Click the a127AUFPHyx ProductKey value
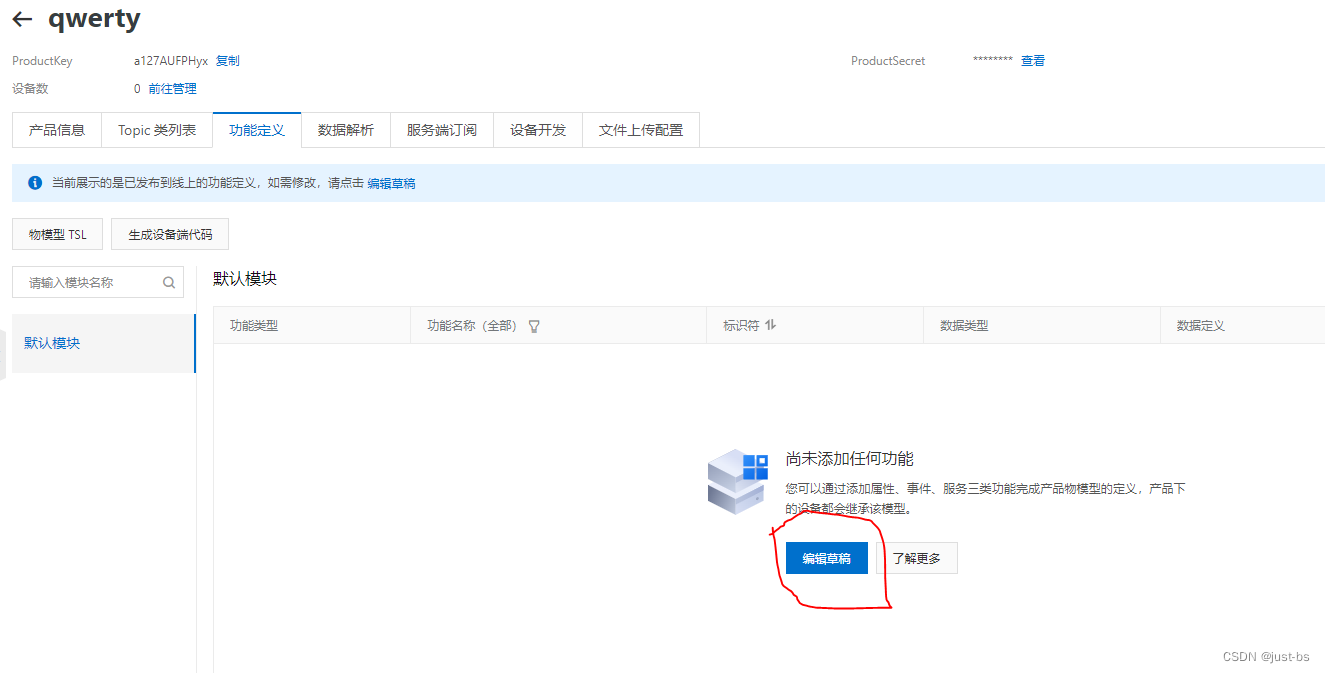 [x=171, y=61]
